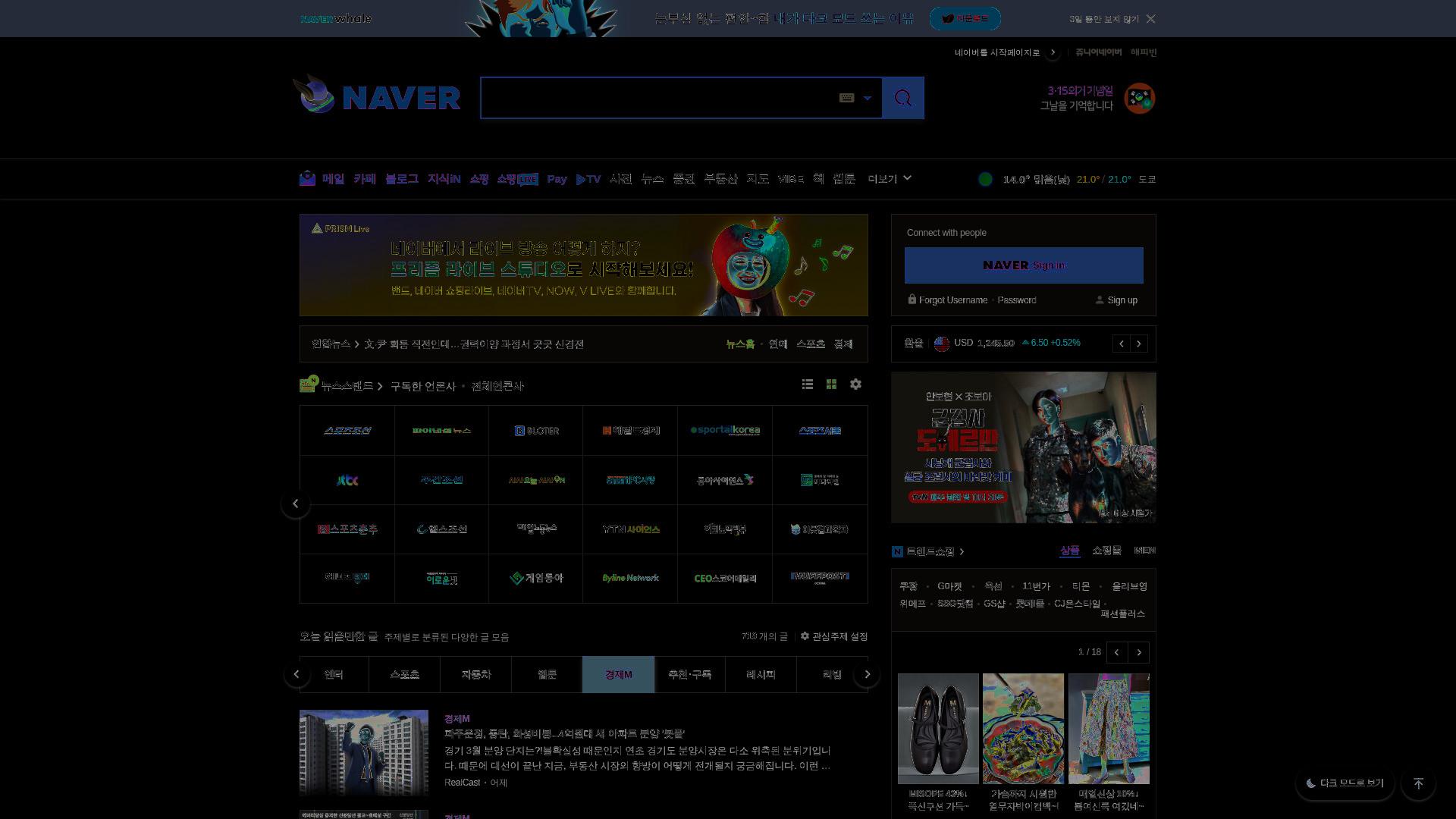Open the BLOTER press logo
This screenshot has width=1456, height=819.
tap(536, 431)
